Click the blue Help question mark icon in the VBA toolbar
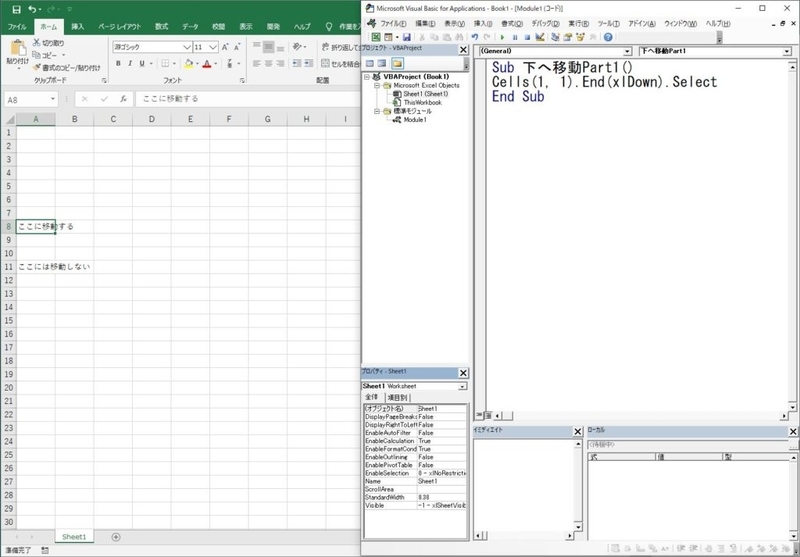The height and width of the screenshot is (557, 800). [x=608, y=37]
